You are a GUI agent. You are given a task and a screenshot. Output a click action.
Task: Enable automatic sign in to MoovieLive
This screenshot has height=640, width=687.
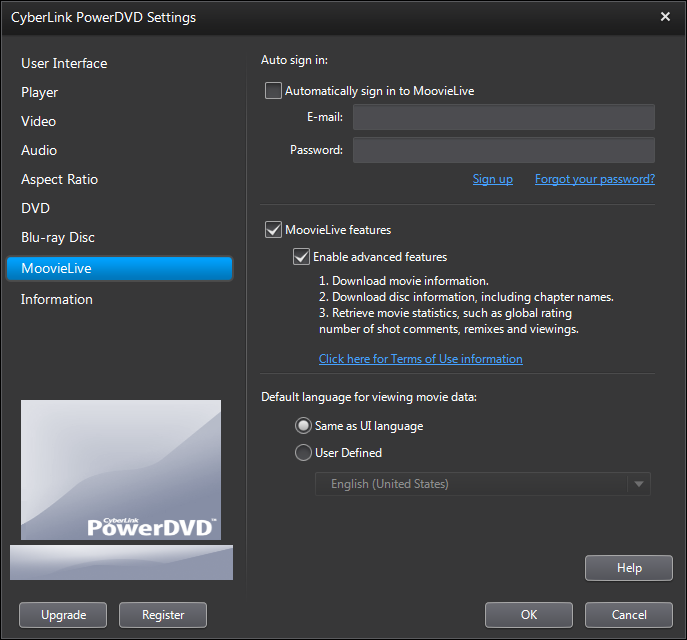(274, 91)
